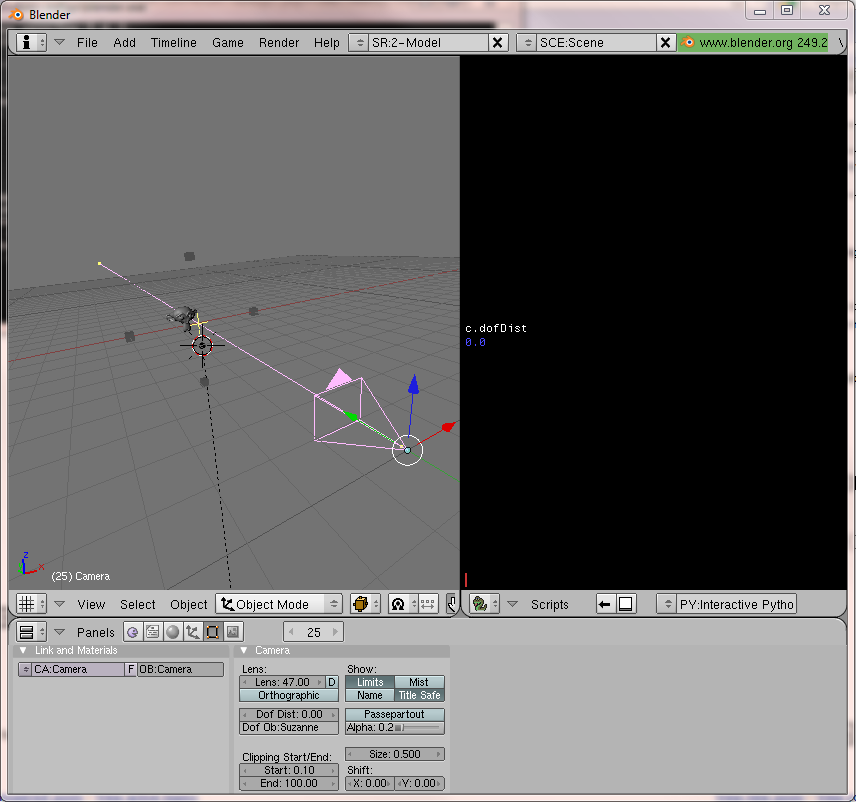Open the CA:Camera datablock browse dropdown
856x802 pixels.
(25, 669)
